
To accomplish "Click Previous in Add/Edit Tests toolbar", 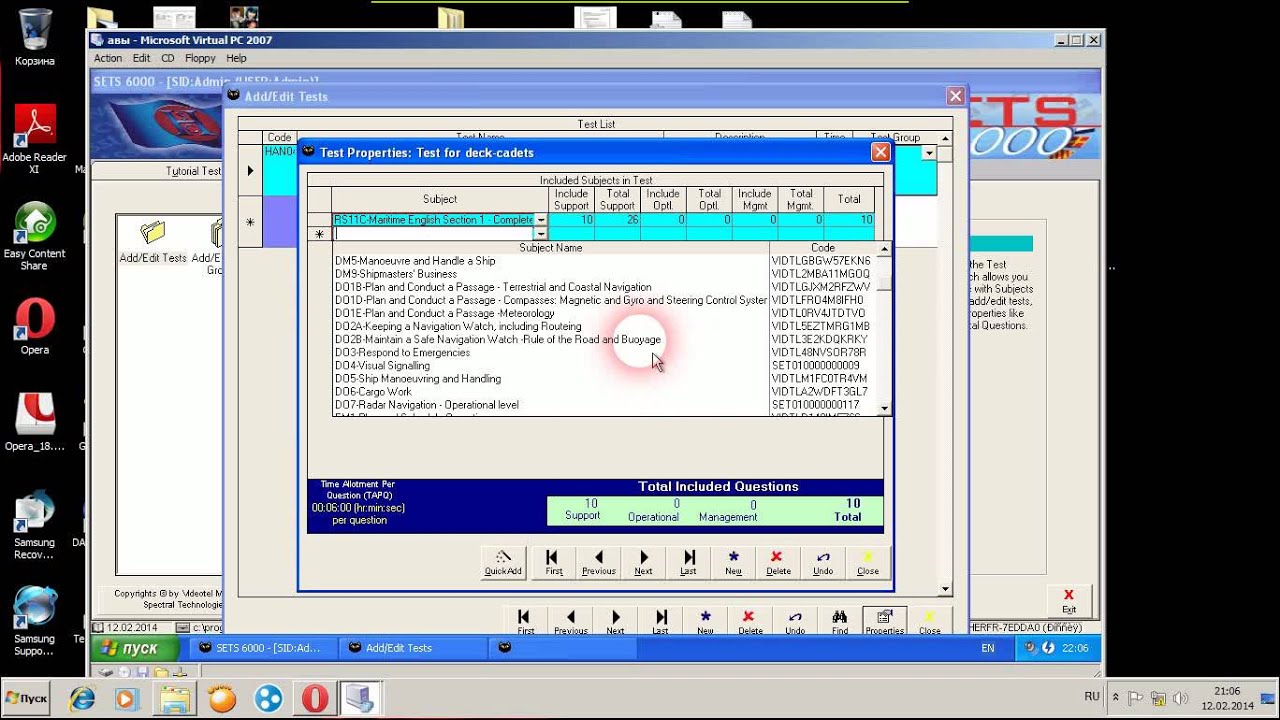I will (570, 622).
